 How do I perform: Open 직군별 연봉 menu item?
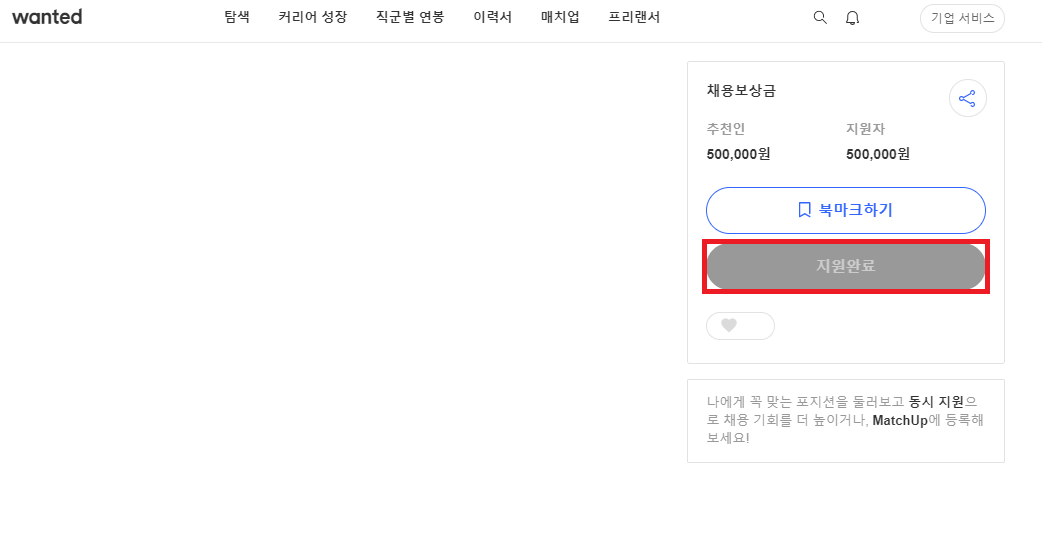(410, 17)
